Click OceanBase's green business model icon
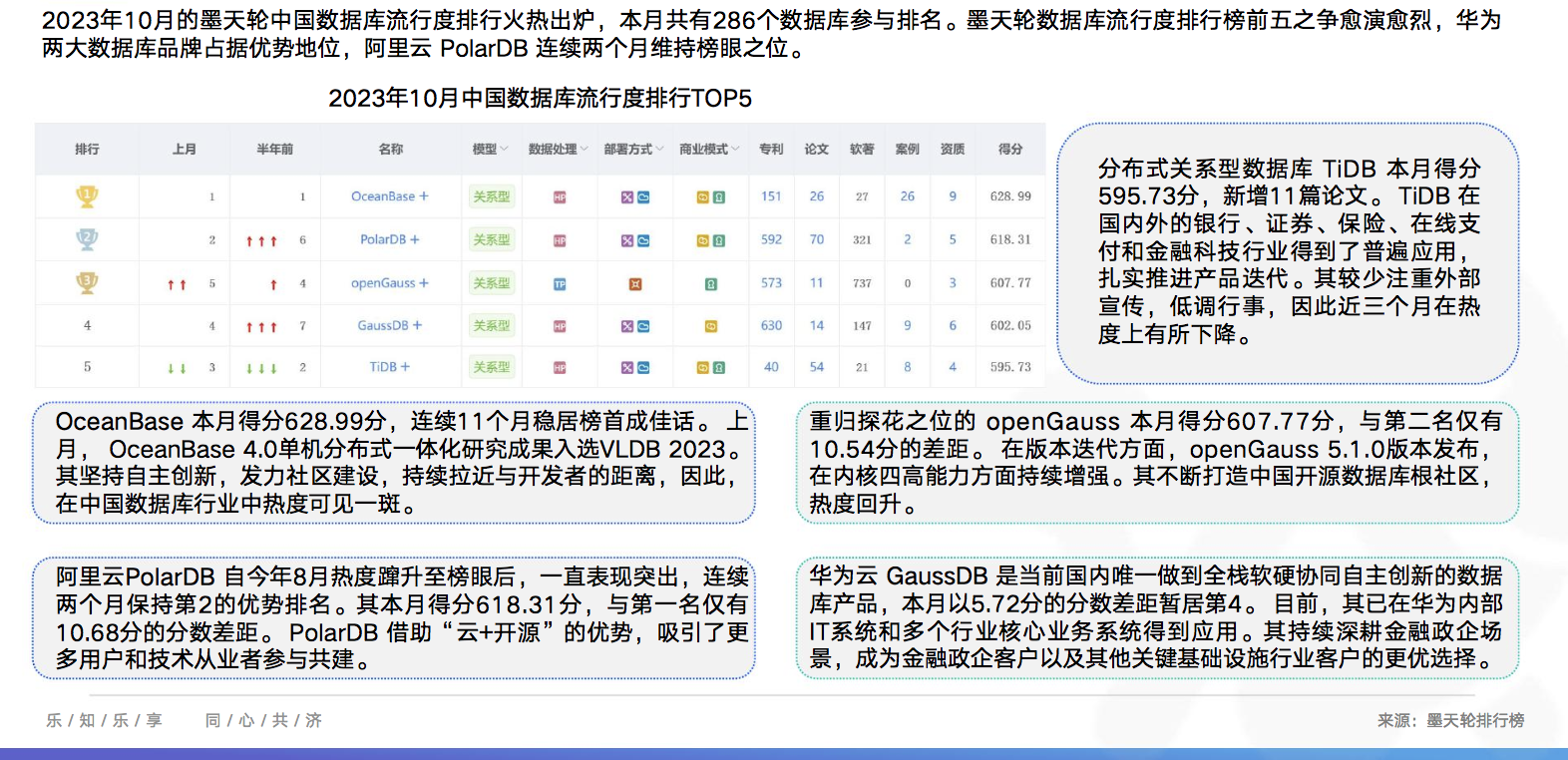This screenshot has height=760, width=1568. 719,197
